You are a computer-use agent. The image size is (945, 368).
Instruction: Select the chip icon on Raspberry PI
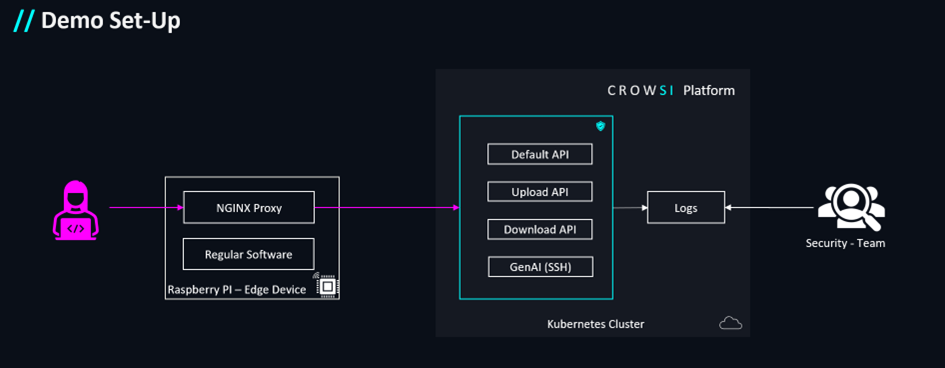[x=325, y=285]
